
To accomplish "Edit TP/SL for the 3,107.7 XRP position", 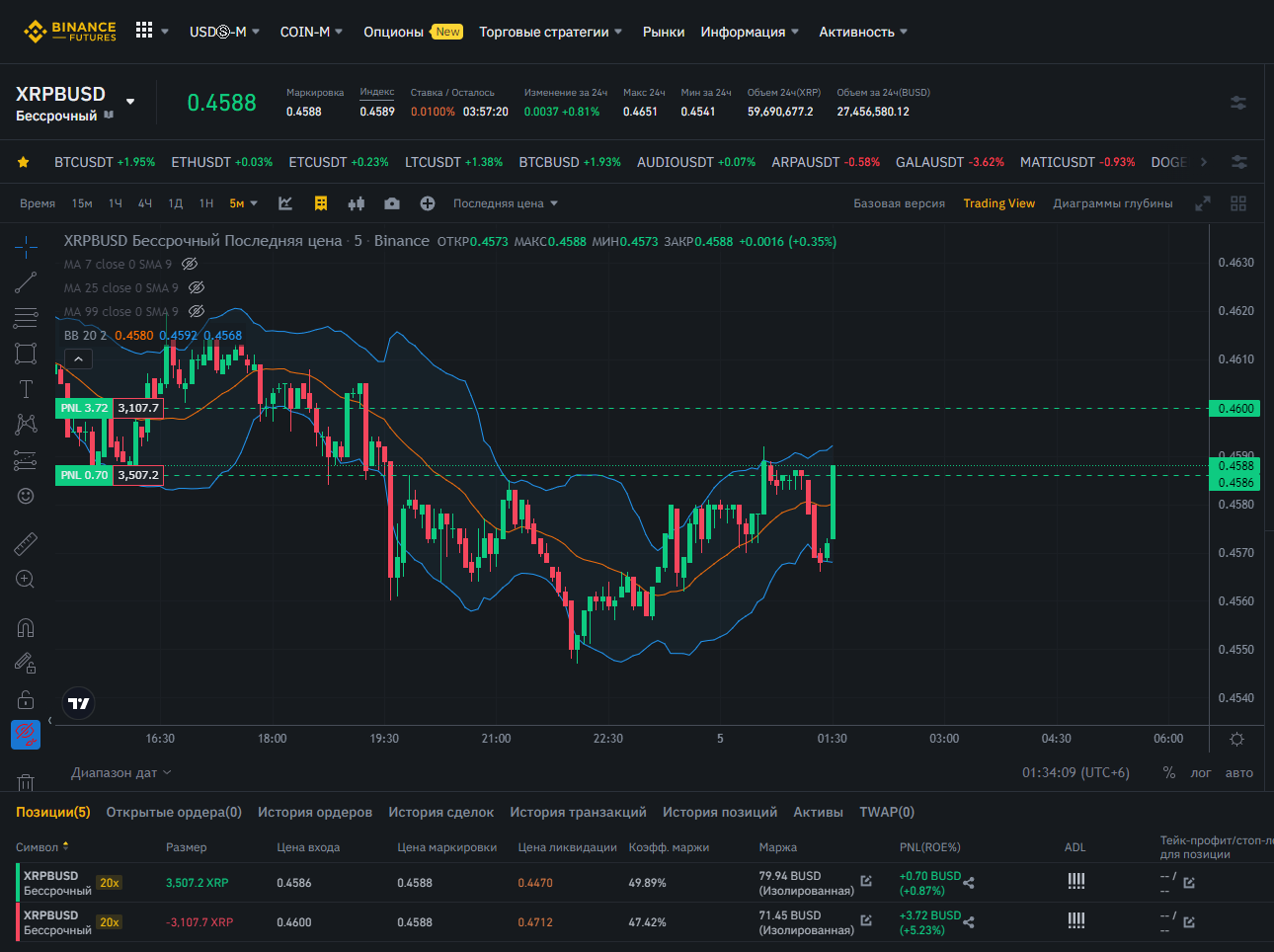I will click(1189, 922).
